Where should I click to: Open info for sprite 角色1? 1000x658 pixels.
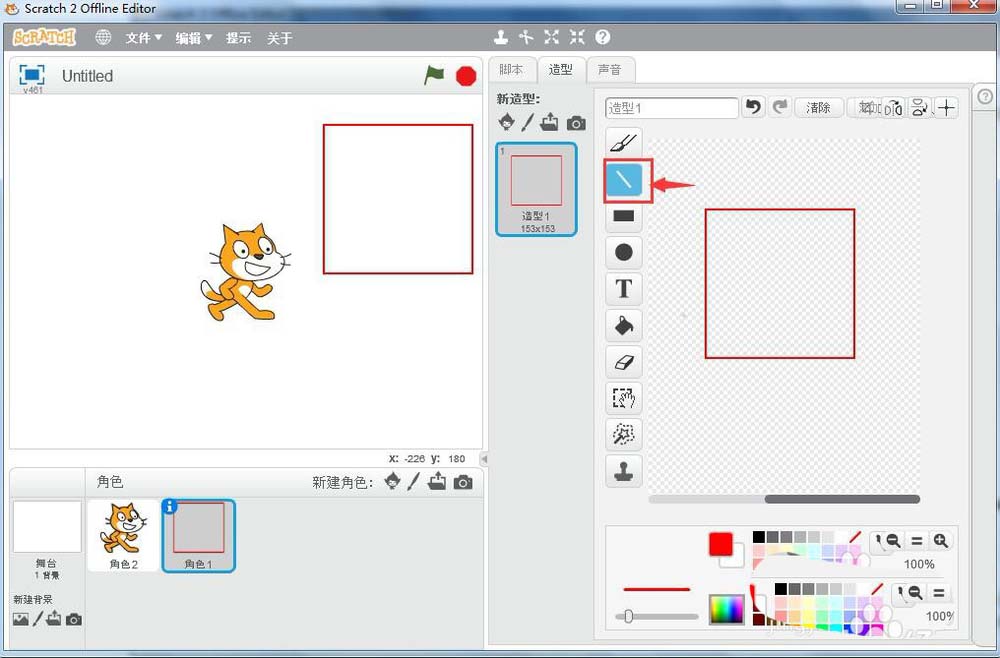[x=170, y=507]
